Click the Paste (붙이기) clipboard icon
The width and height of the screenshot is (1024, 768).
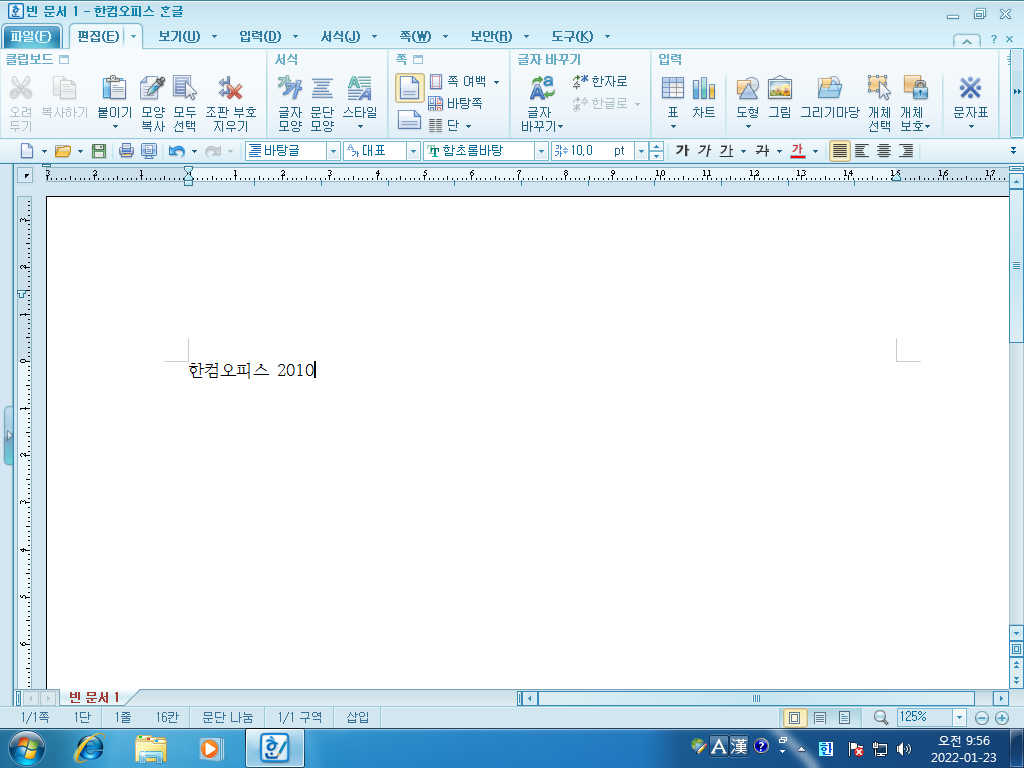click(x=114, y=88)
